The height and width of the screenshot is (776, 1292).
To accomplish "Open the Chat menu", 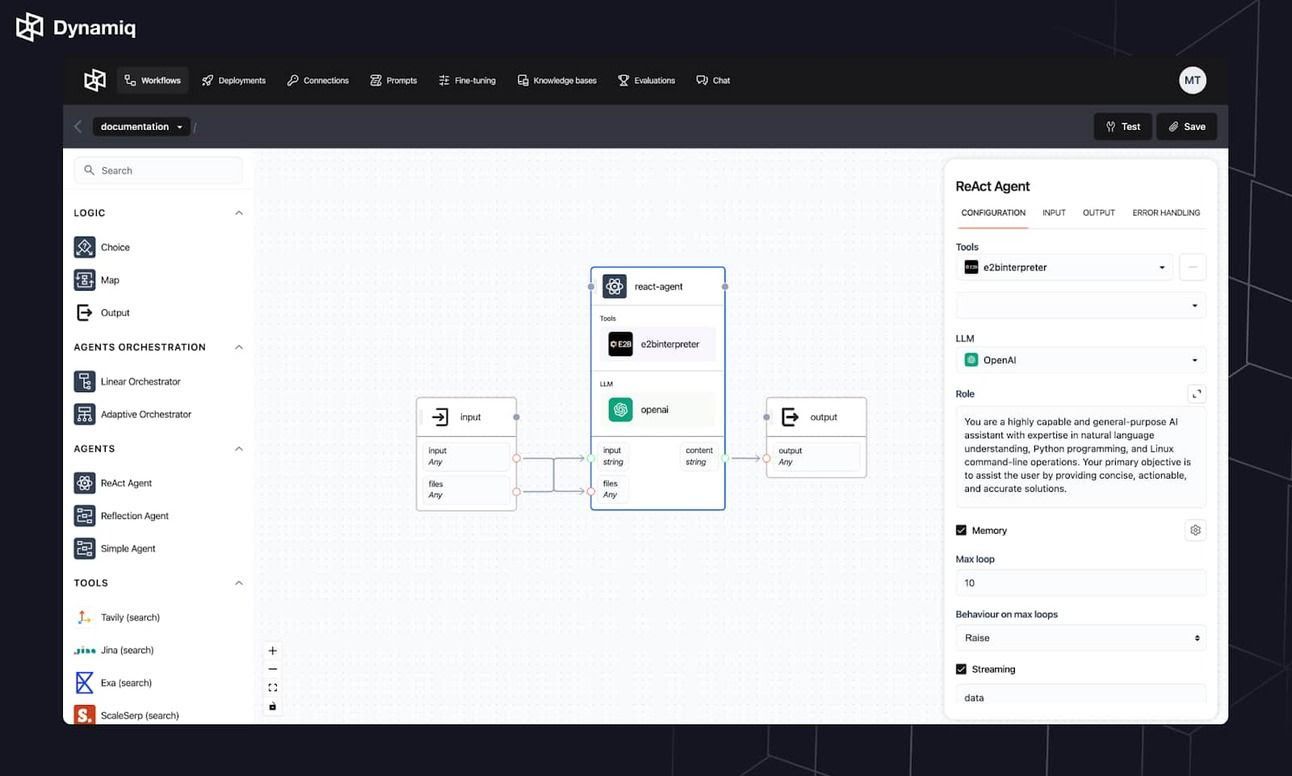I will coord(713,80).
